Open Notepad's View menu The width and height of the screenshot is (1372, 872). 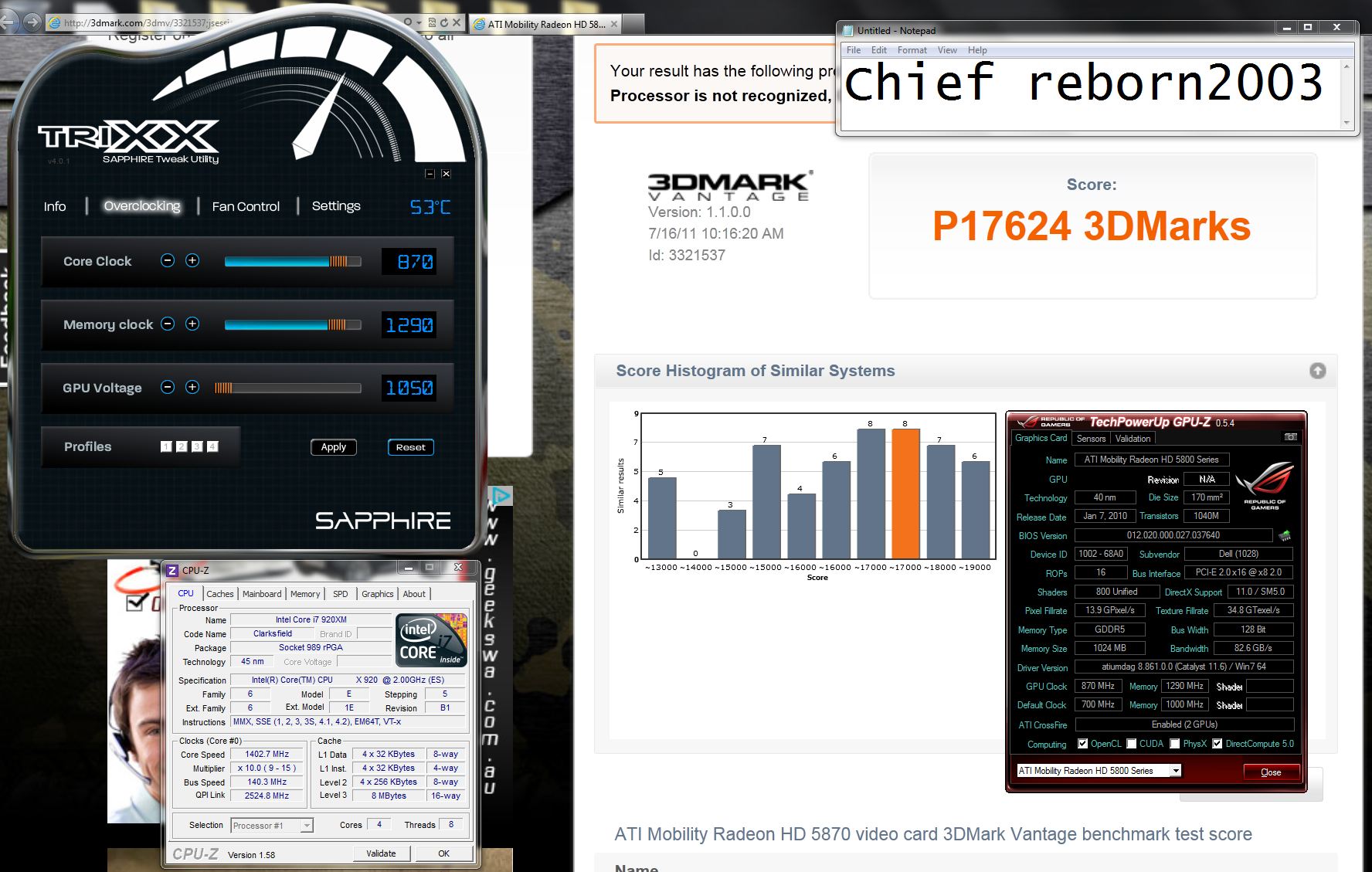tap(947, 50)
